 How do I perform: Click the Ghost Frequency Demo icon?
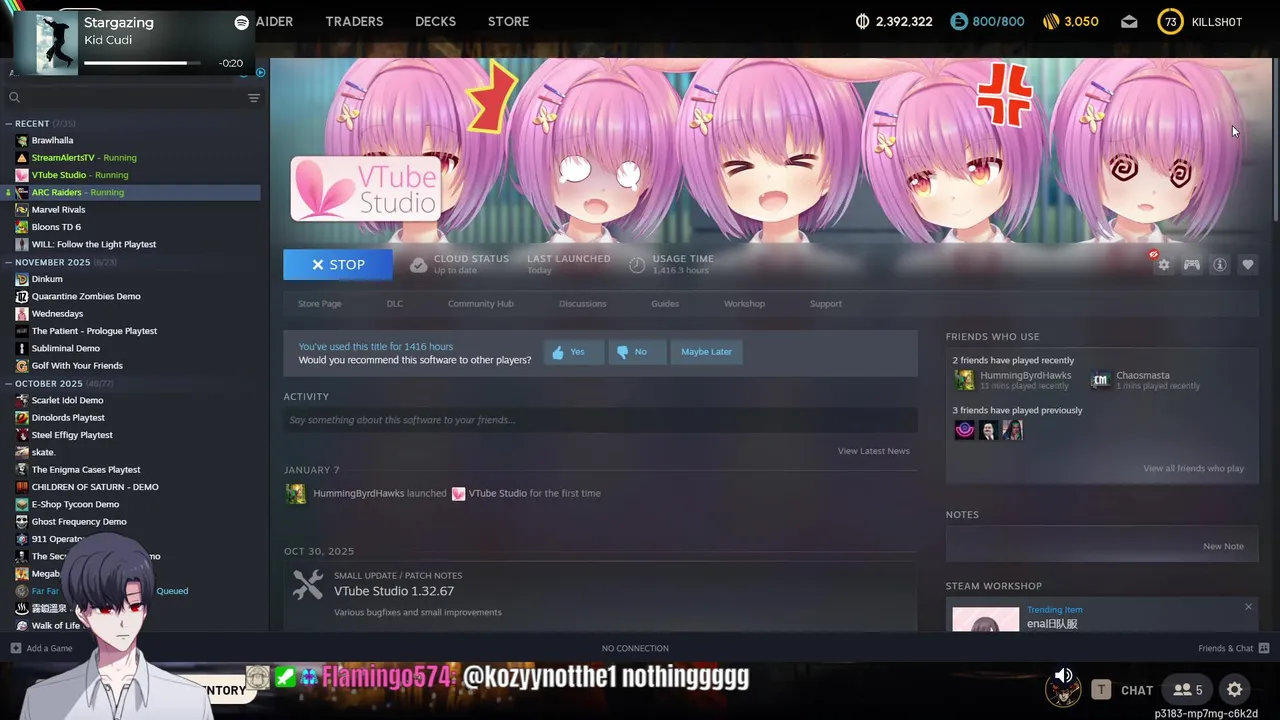pos(22,522)
